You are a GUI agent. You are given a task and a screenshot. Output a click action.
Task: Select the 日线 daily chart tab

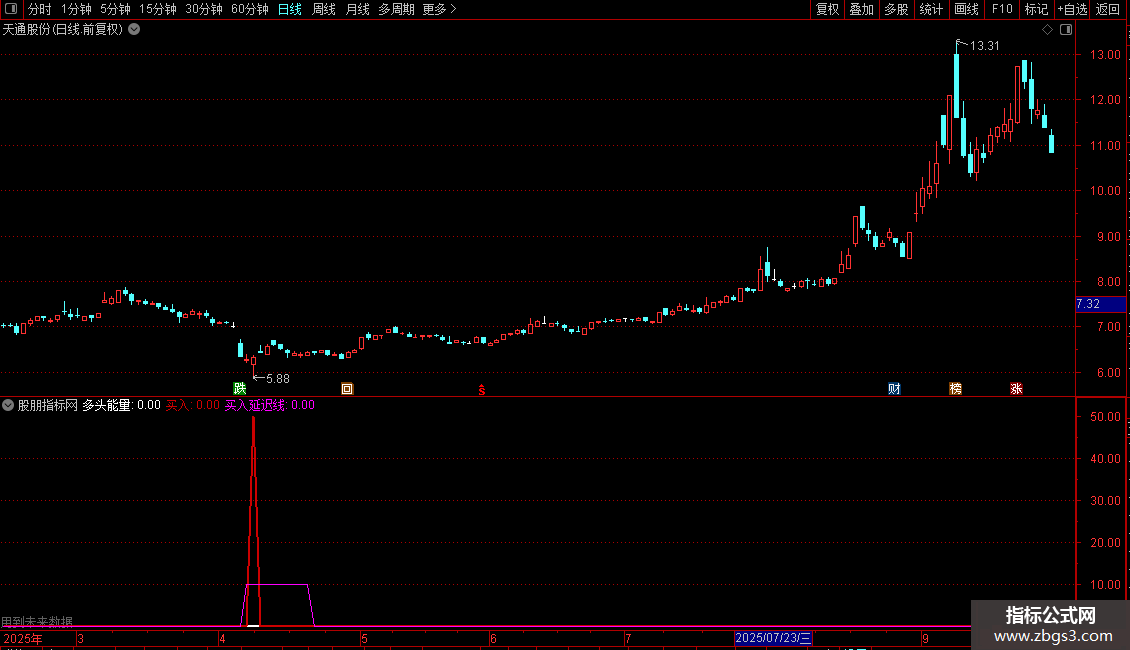[x=290, y=9]
